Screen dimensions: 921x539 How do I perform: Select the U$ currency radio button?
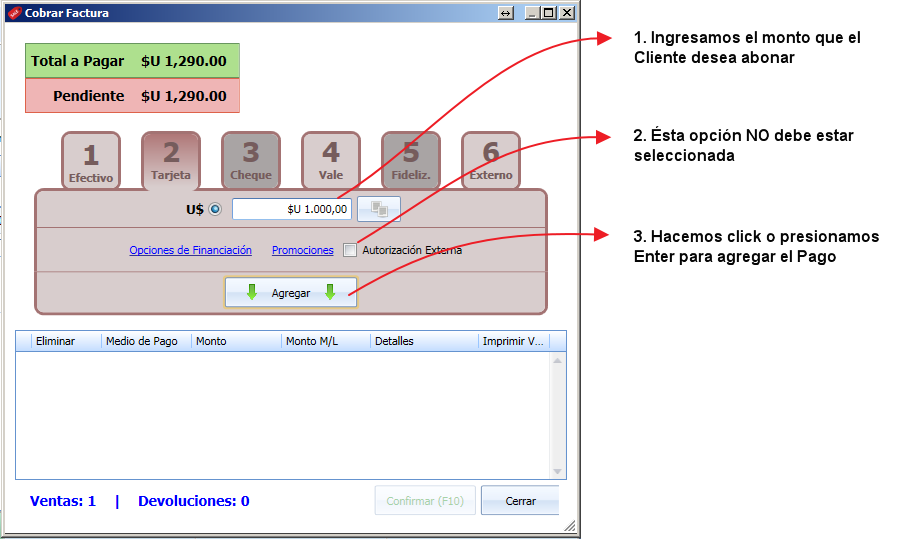click(215, 209)
